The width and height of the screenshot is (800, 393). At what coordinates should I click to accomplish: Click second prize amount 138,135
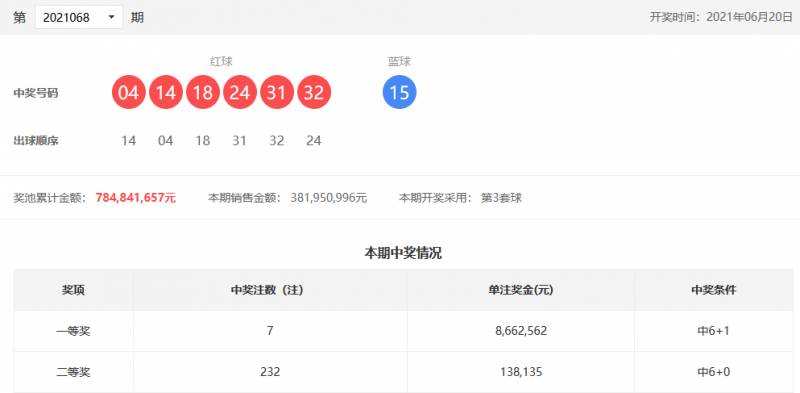click(521, 372)
